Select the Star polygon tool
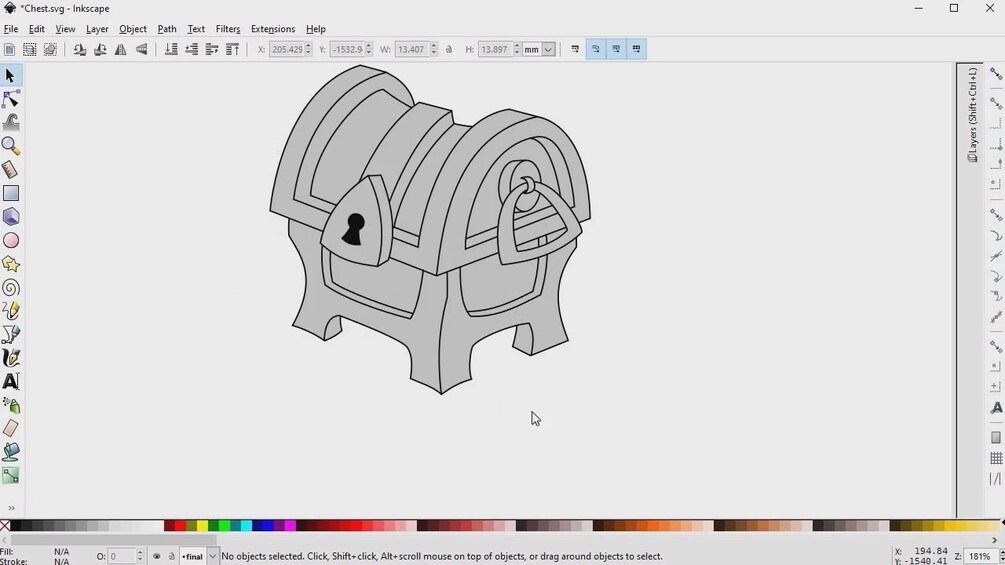1005x565 pixels. point(10,264)
